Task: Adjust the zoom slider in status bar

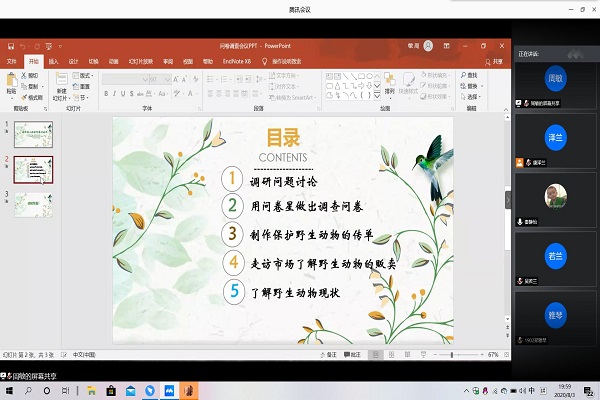Action: click(x=452, y=354)
